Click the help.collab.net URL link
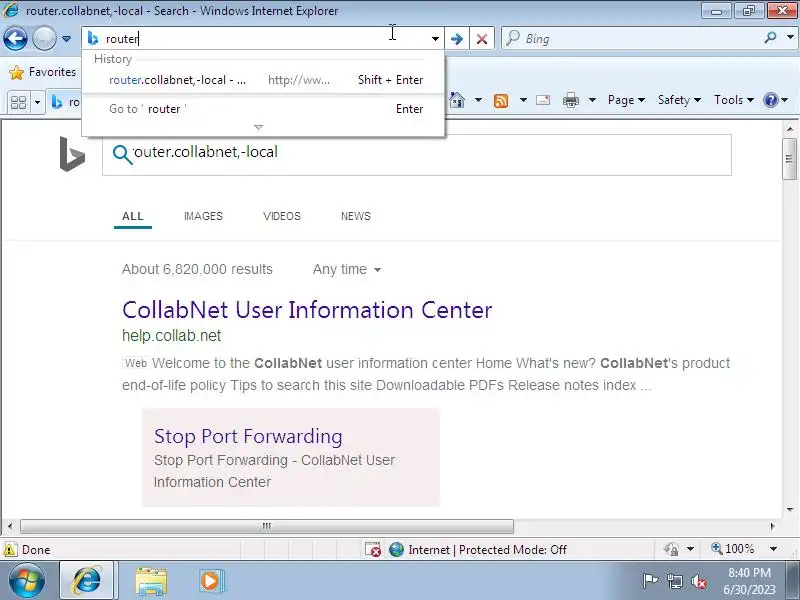Image resolution: width=800 pixels, height=600 pixels. (x=171, y=336)
